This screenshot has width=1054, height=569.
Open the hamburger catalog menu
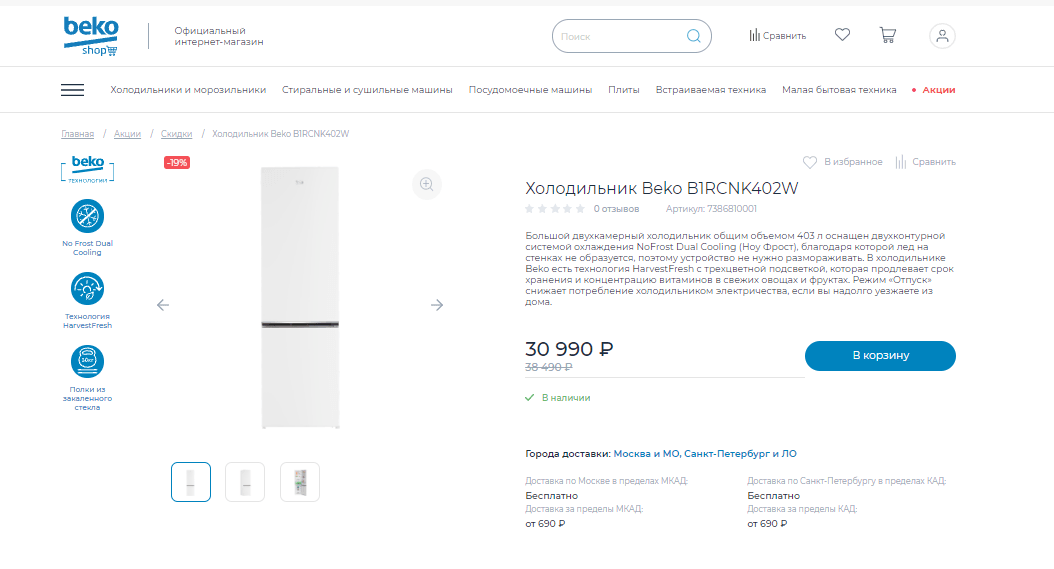pyautogui.click(x=72, y=90)
